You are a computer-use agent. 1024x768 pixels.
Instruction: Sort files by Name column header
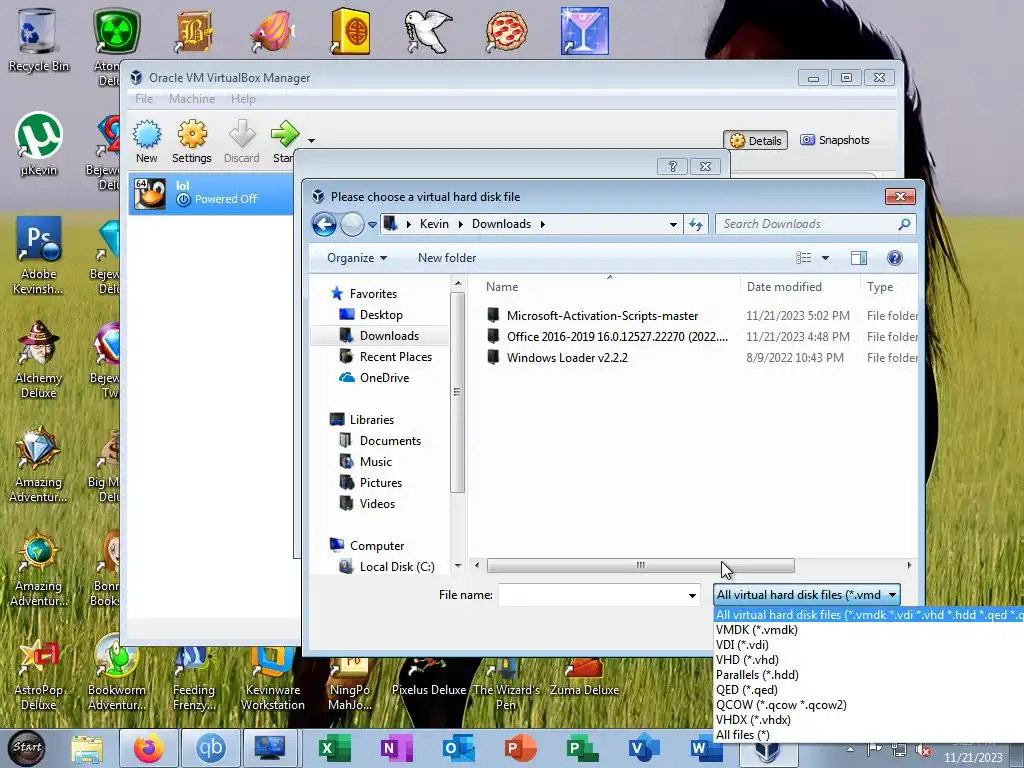tap(502, 287)
